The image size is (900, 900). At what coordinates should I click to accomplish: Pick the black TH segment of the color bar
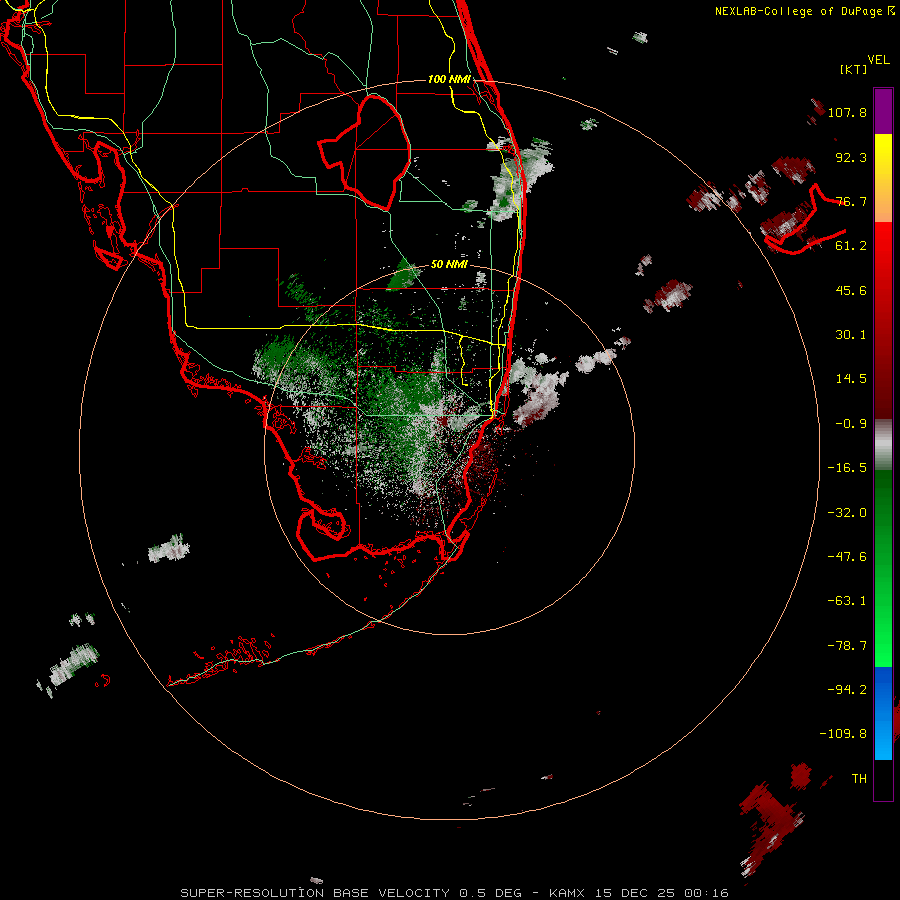pos(883,780)
